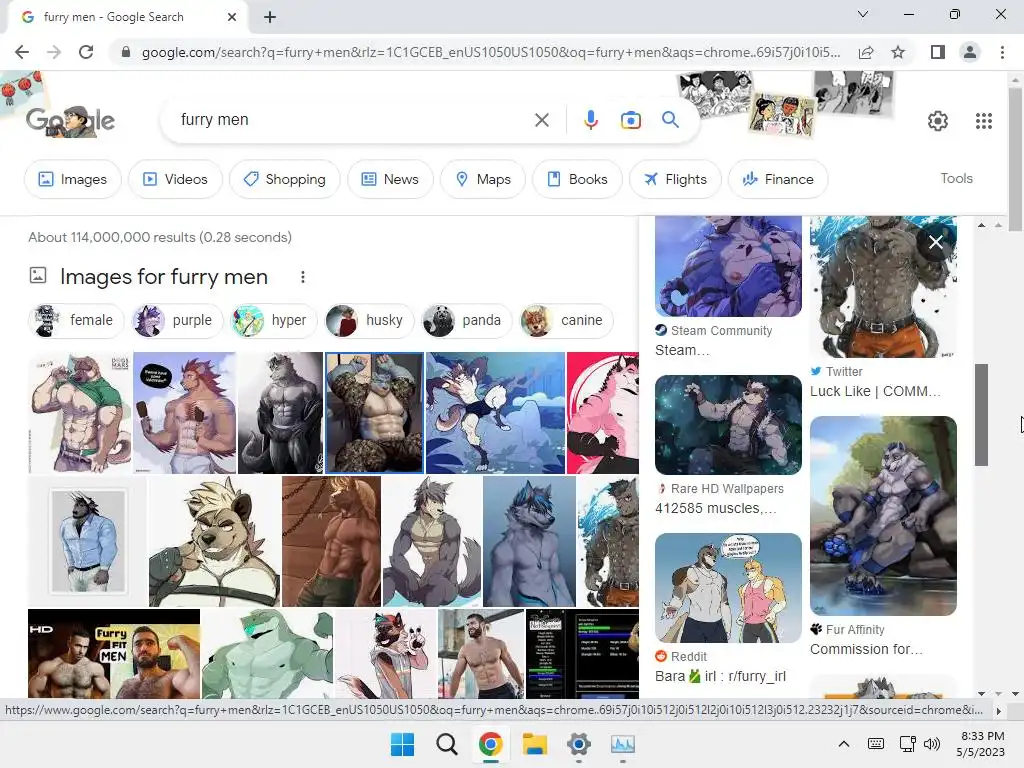Open more options for Images section
The image size is (1024, 768).
pyautogui.click(x=302, y=277)
